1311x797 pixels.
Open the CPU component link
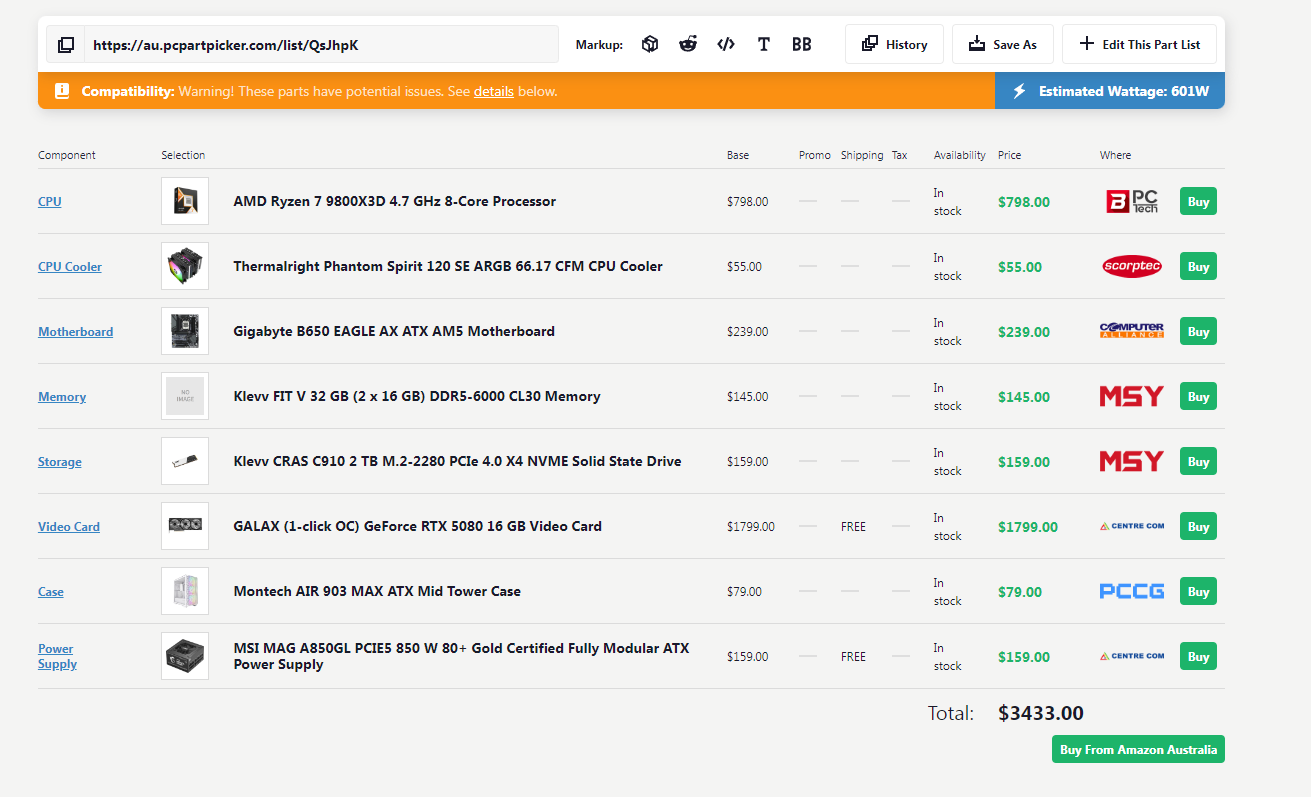pos(50,202)
